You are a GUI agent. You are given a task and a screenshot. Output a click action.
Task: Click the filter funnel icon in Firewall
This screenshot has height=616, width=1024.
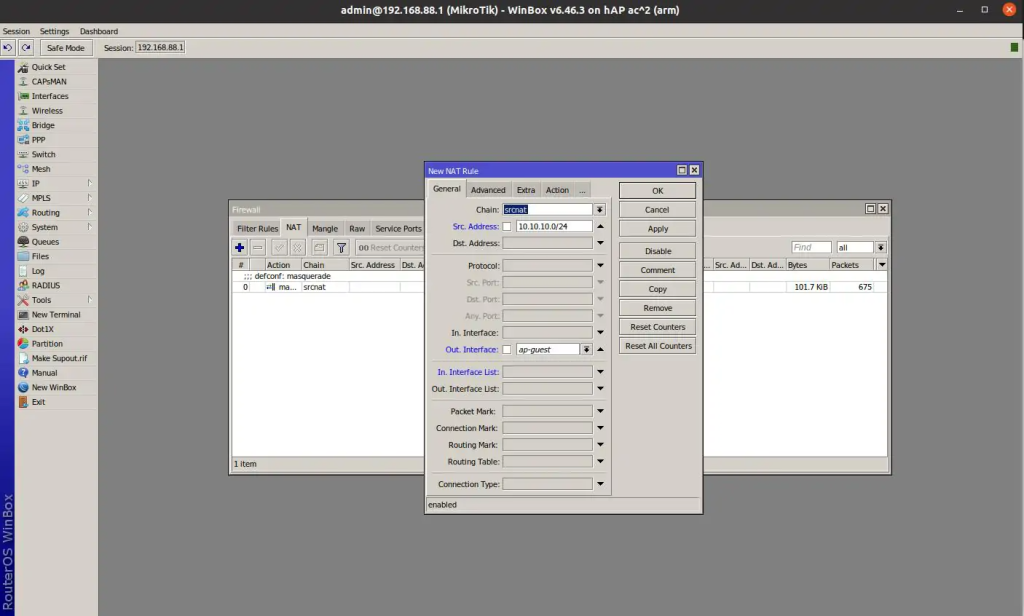coord(341,248)
